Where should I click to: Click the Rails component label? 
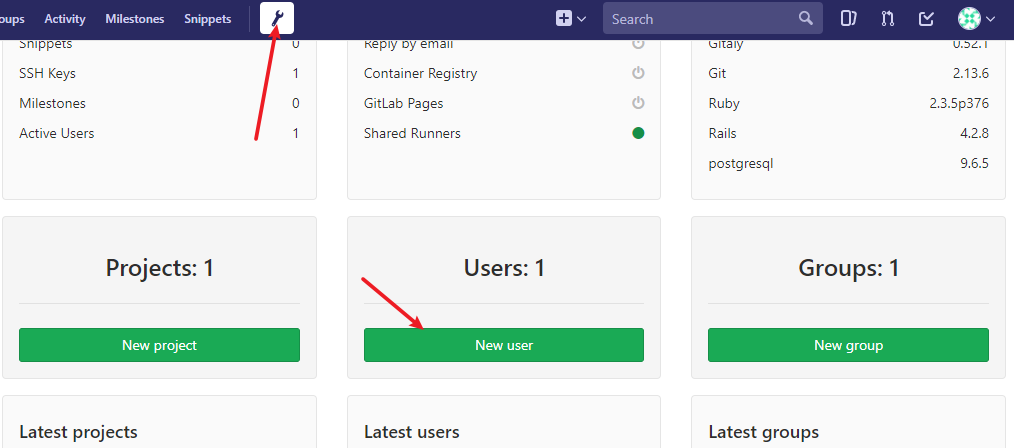[x=722, y=133]
